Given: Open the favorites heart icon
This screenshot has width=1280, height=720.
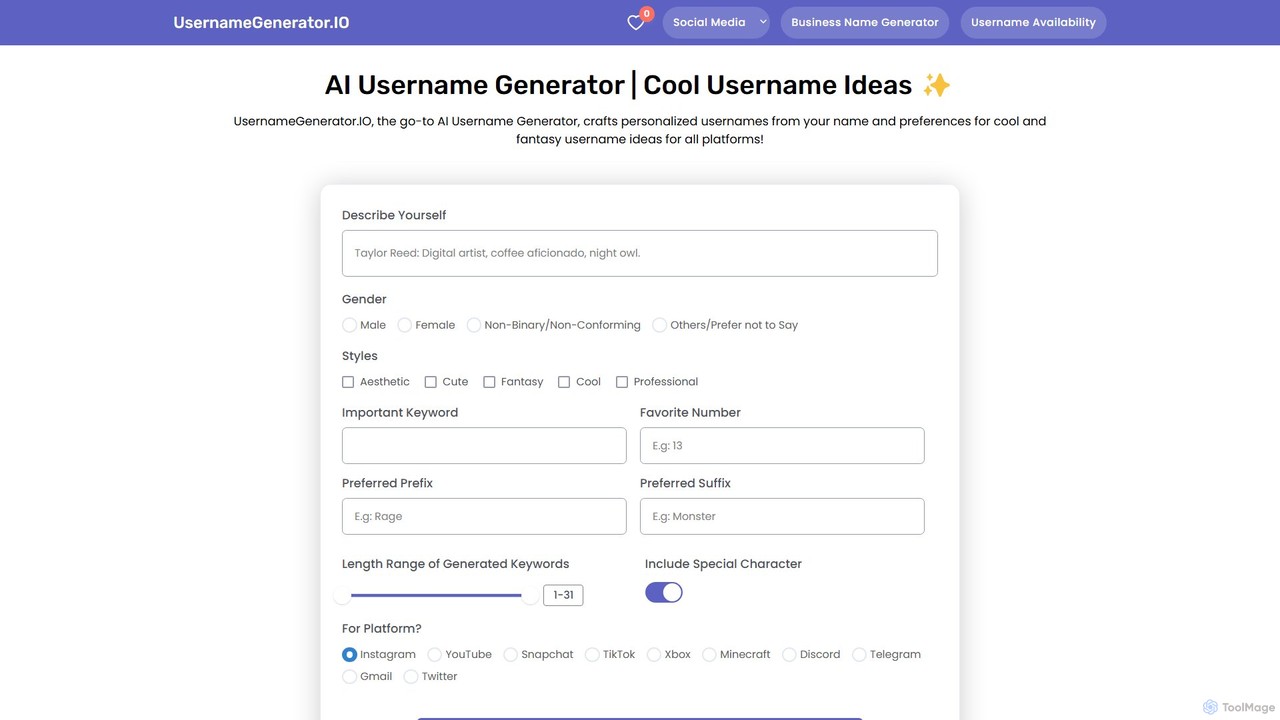Looking at the screenshot, I should pyautogui.click(x=635, y=23).
